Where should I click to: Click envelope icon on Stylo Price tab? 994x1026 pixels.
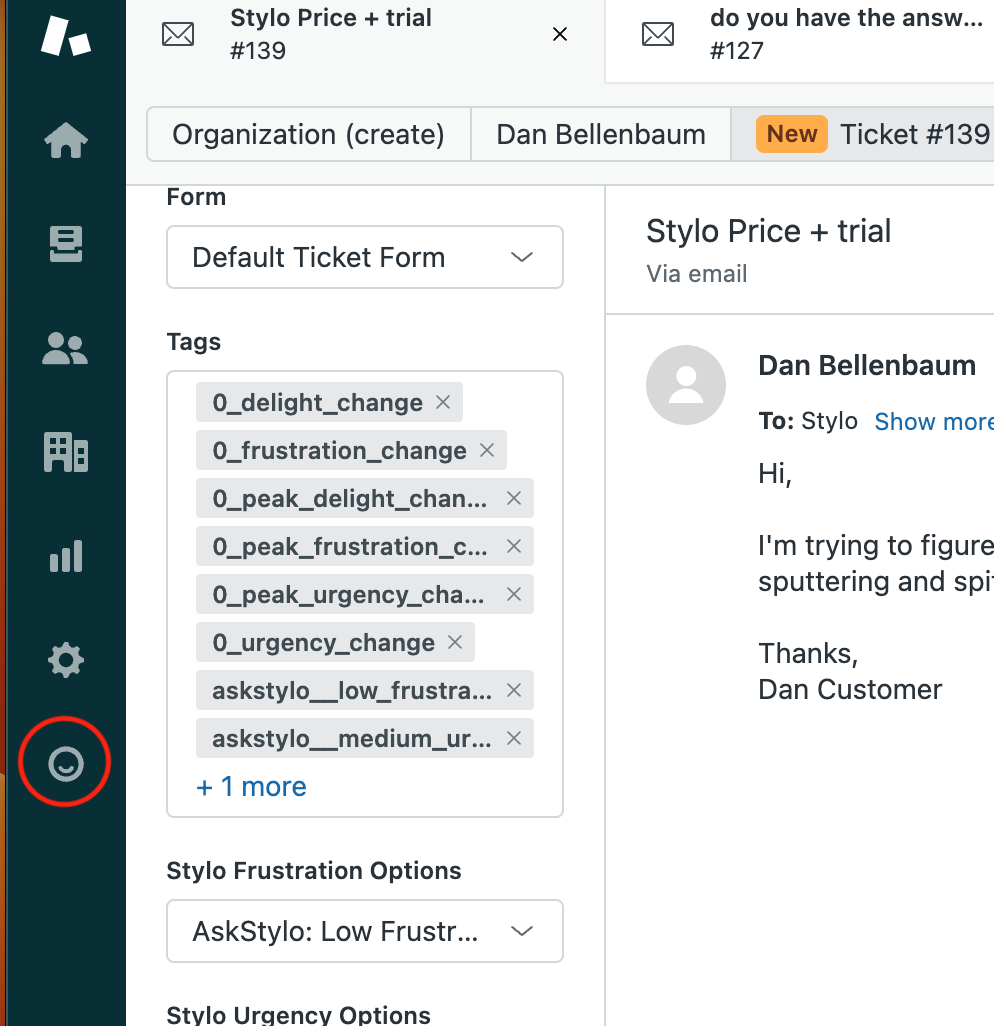click(x=178, y=34)
